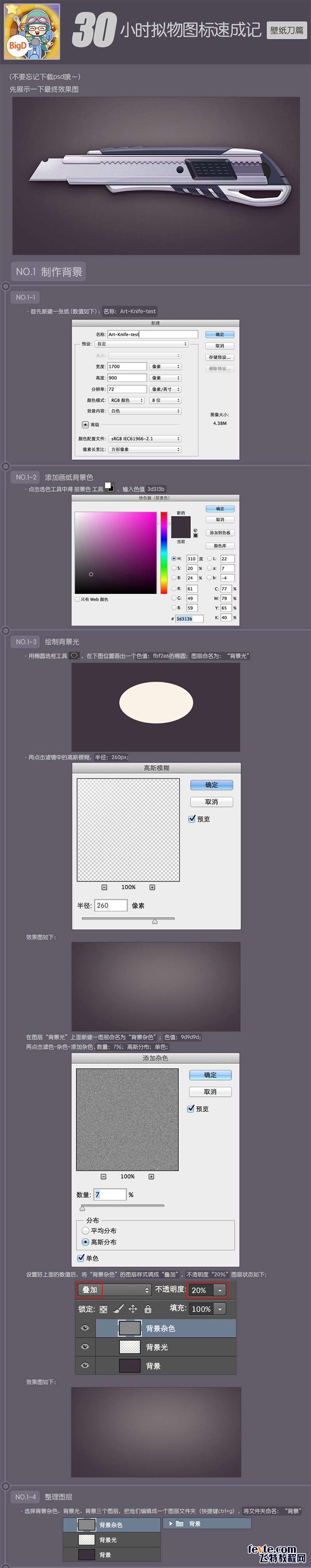
Task: Click 取消 in the 添加杂色 dialog
Action: 210,1092
